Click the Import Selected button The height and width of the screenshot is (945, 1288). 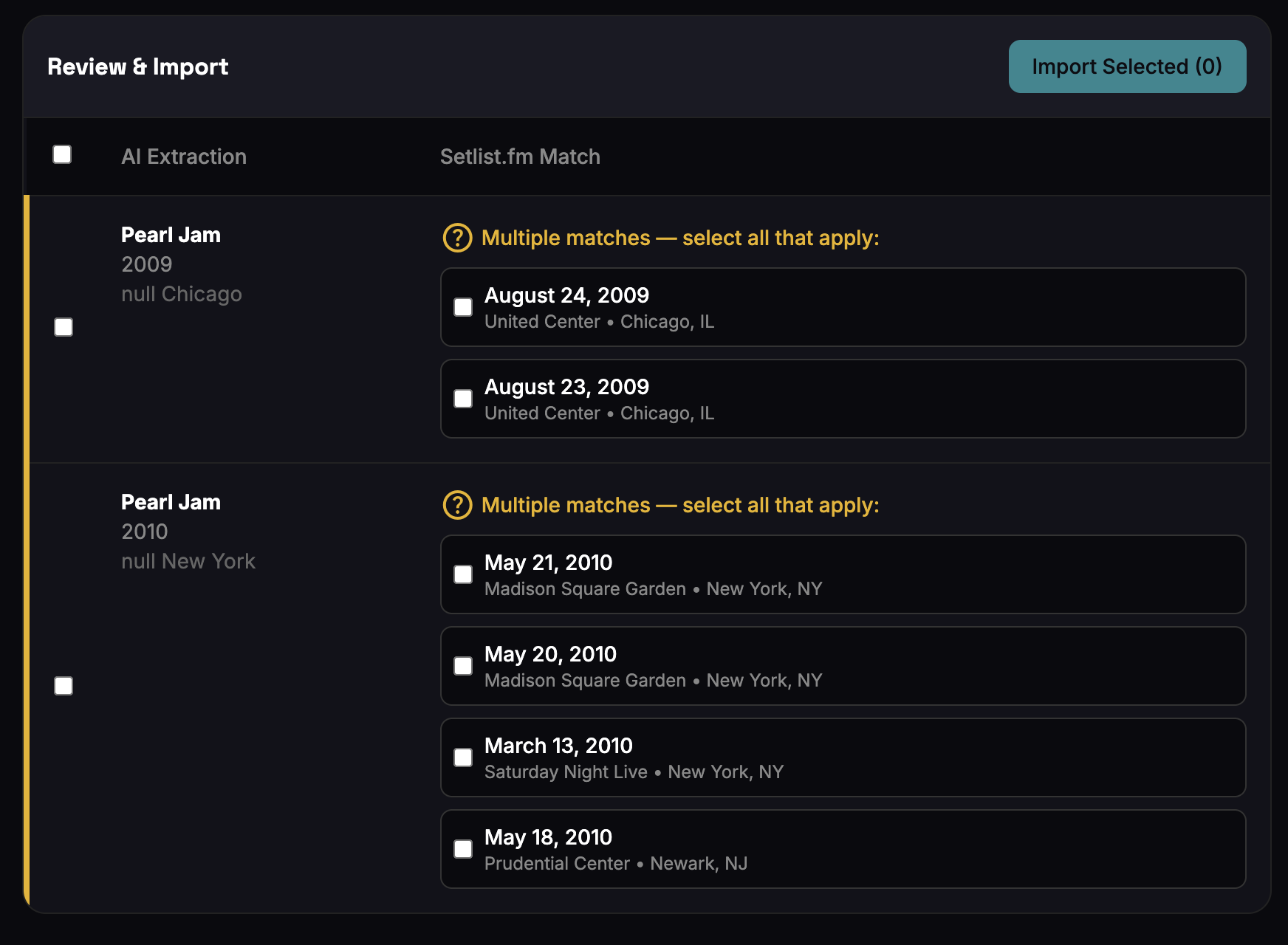coord(1126,66)
